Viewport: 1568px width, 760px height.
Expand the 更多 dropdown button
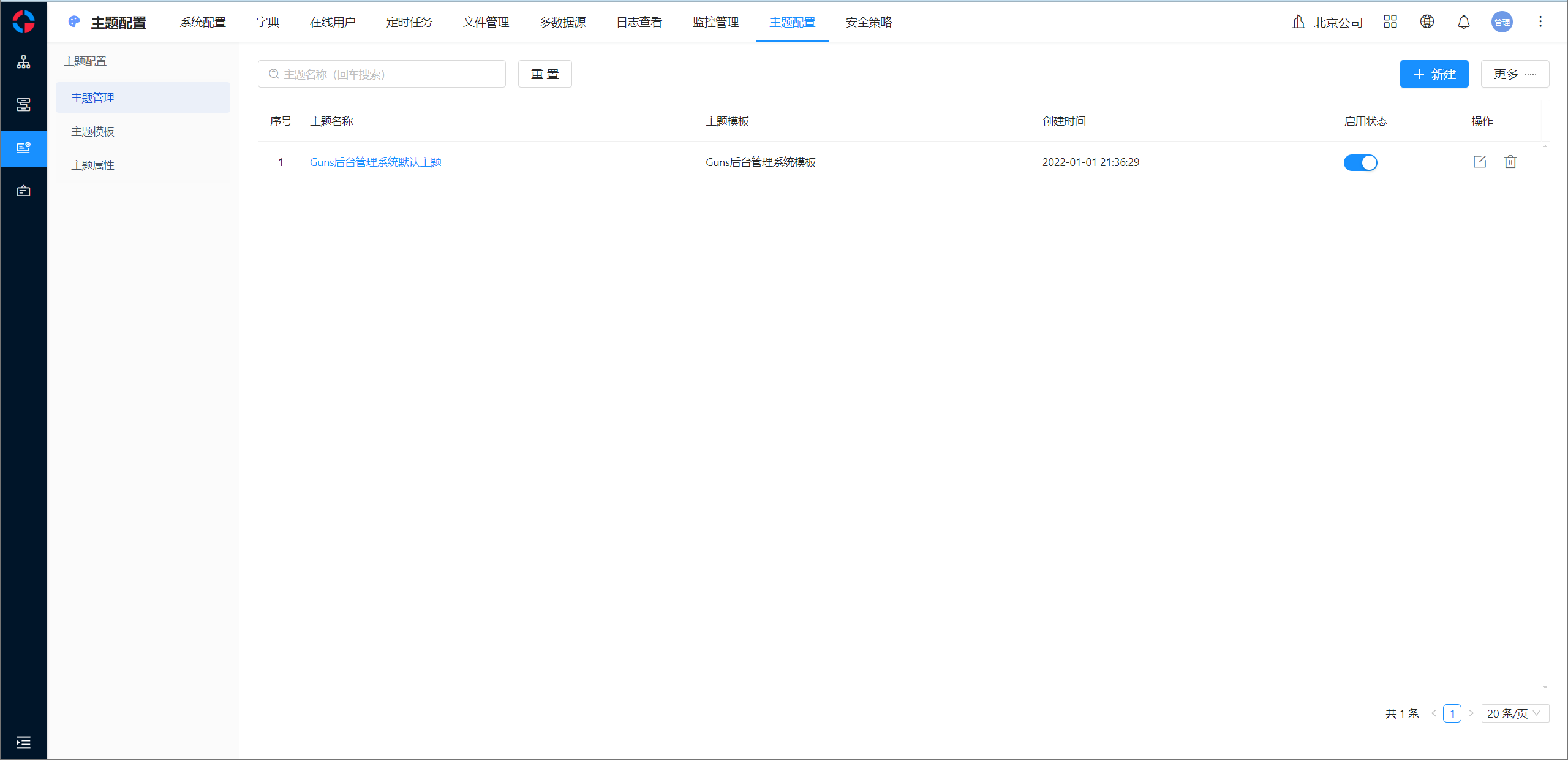[x=1515, y=74]
